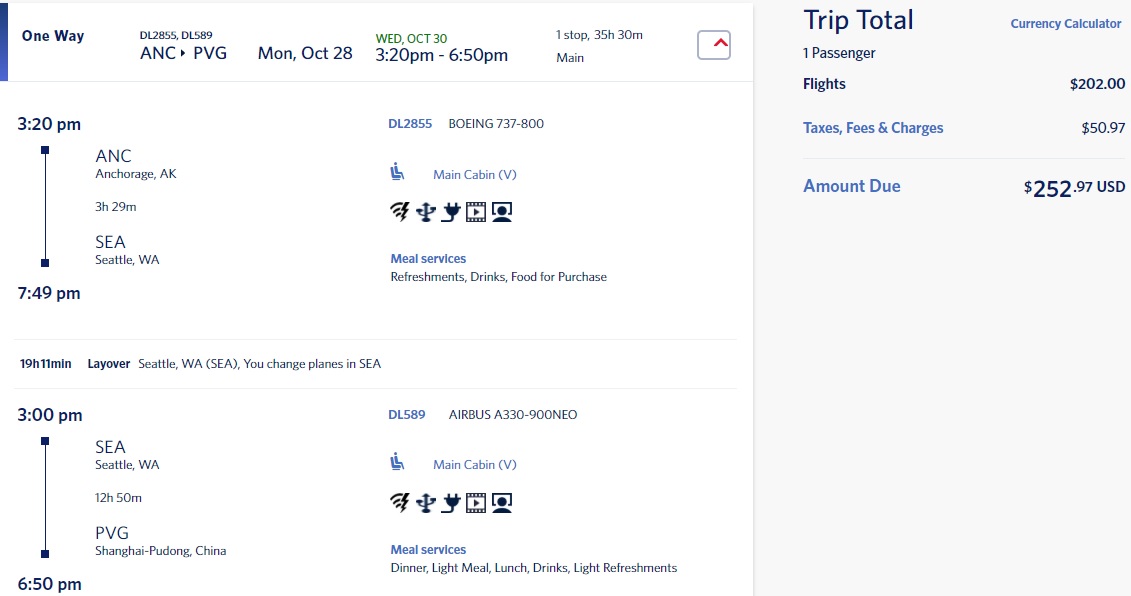This screenshot has height=596, width=1131.
Task: Open the Currency Calculator link
Action: pyautogui.click(x=1065, y=24)
